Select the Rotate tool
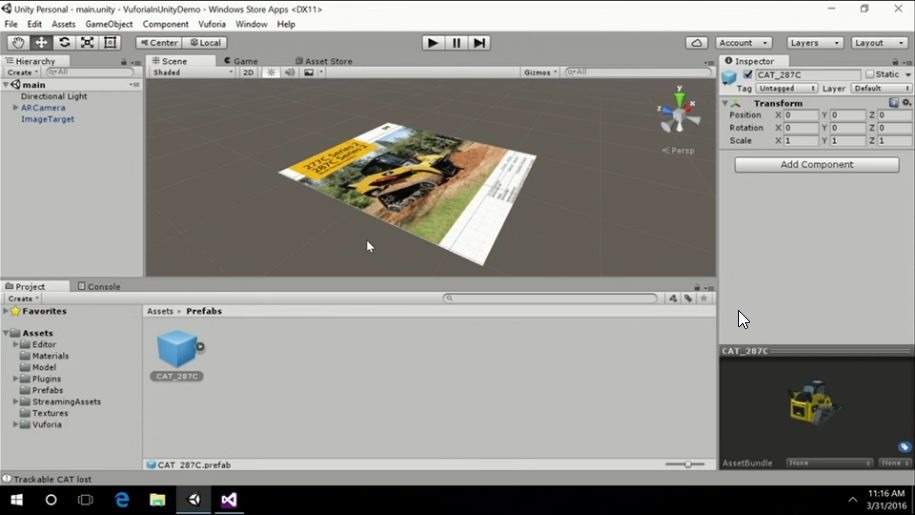Viewport: 915px width, 515px height. [64, 43]
